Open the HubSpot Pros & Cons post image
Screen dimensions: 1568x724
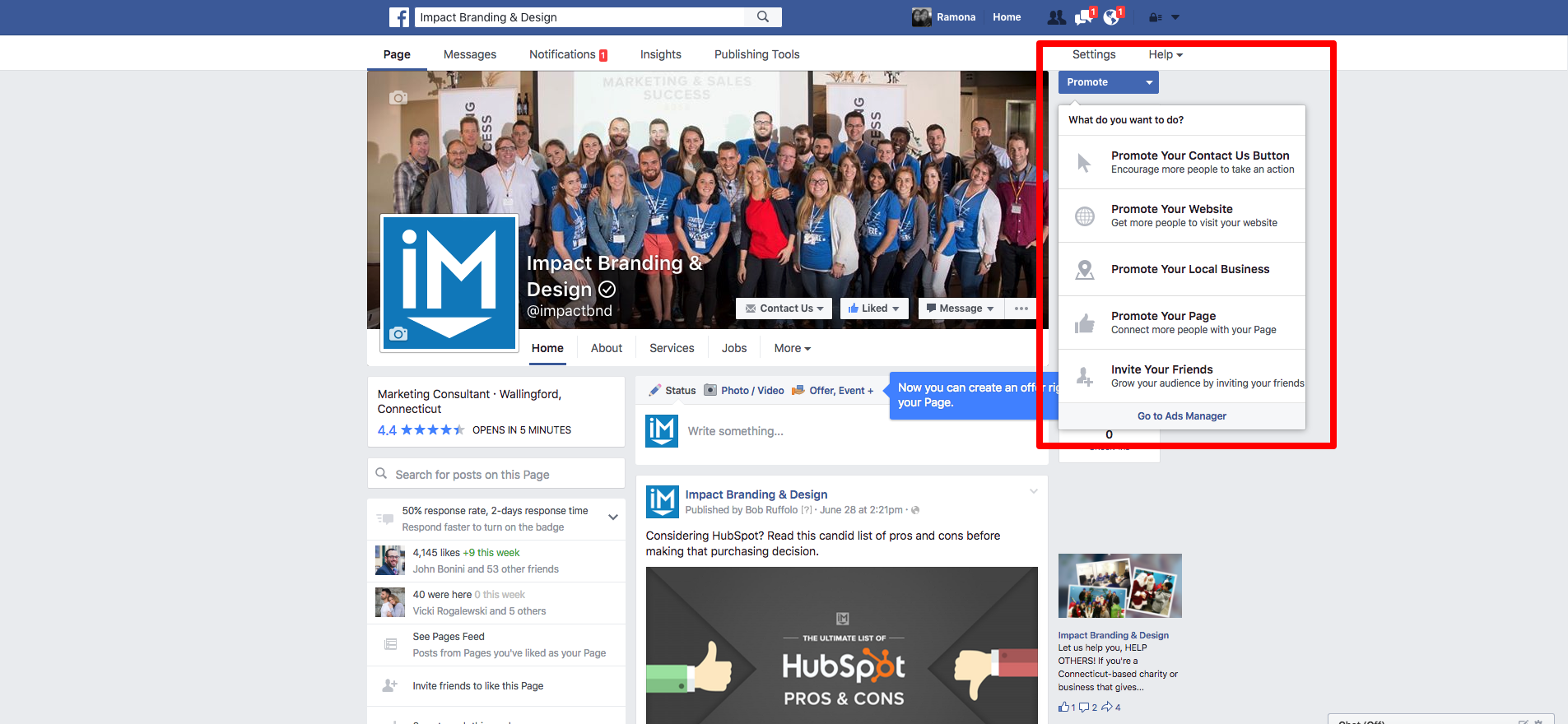(x=841, y=645)
